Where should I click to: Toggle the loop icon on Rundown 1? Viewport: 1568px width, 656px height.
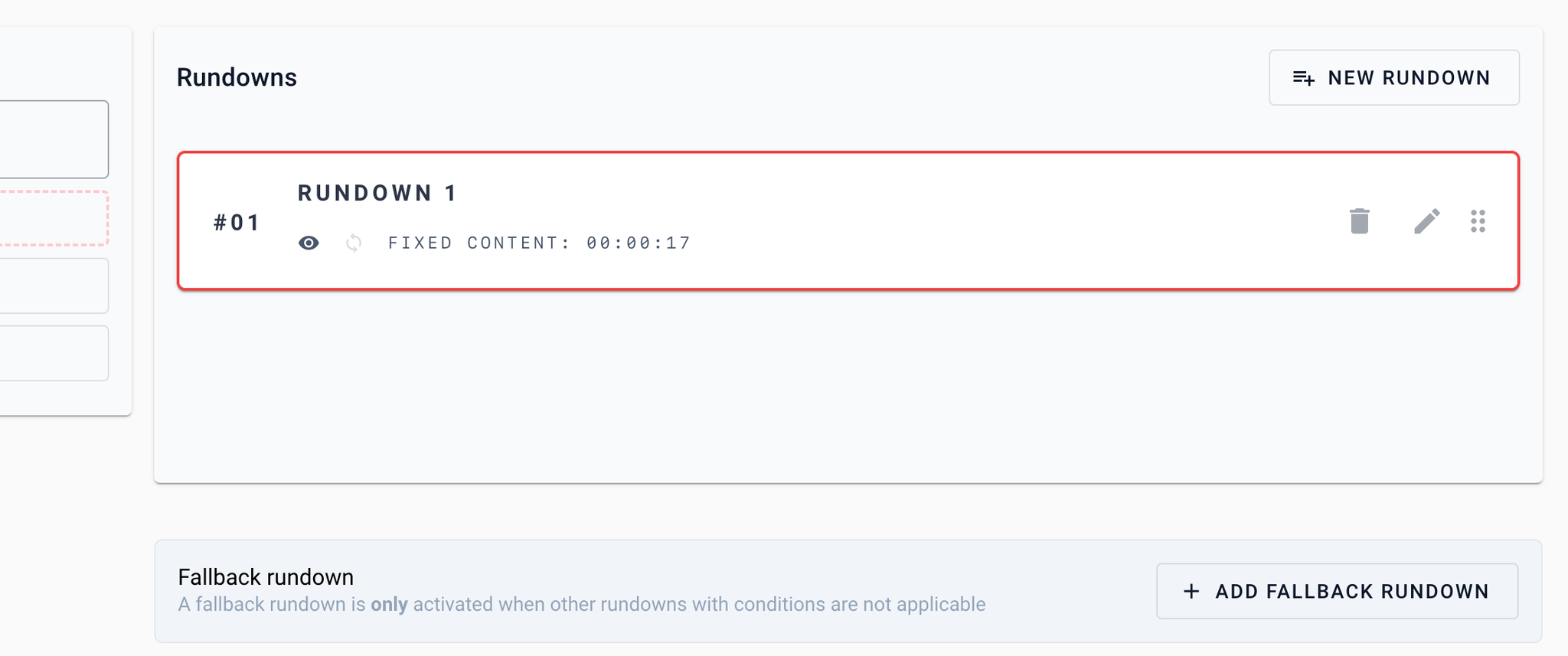point(354,243)
